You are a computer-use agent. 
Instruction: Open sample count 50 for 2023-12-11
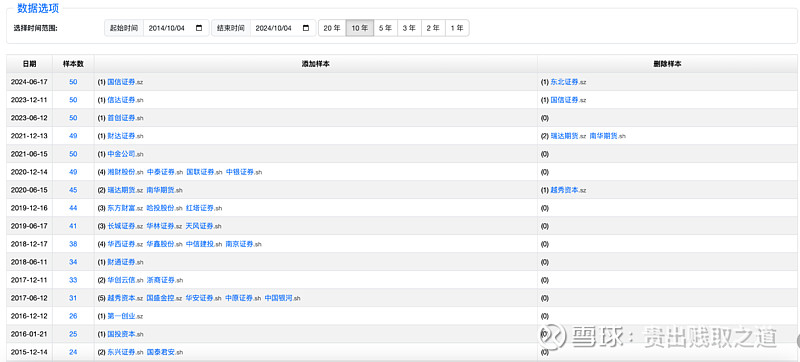click(73, 100)
